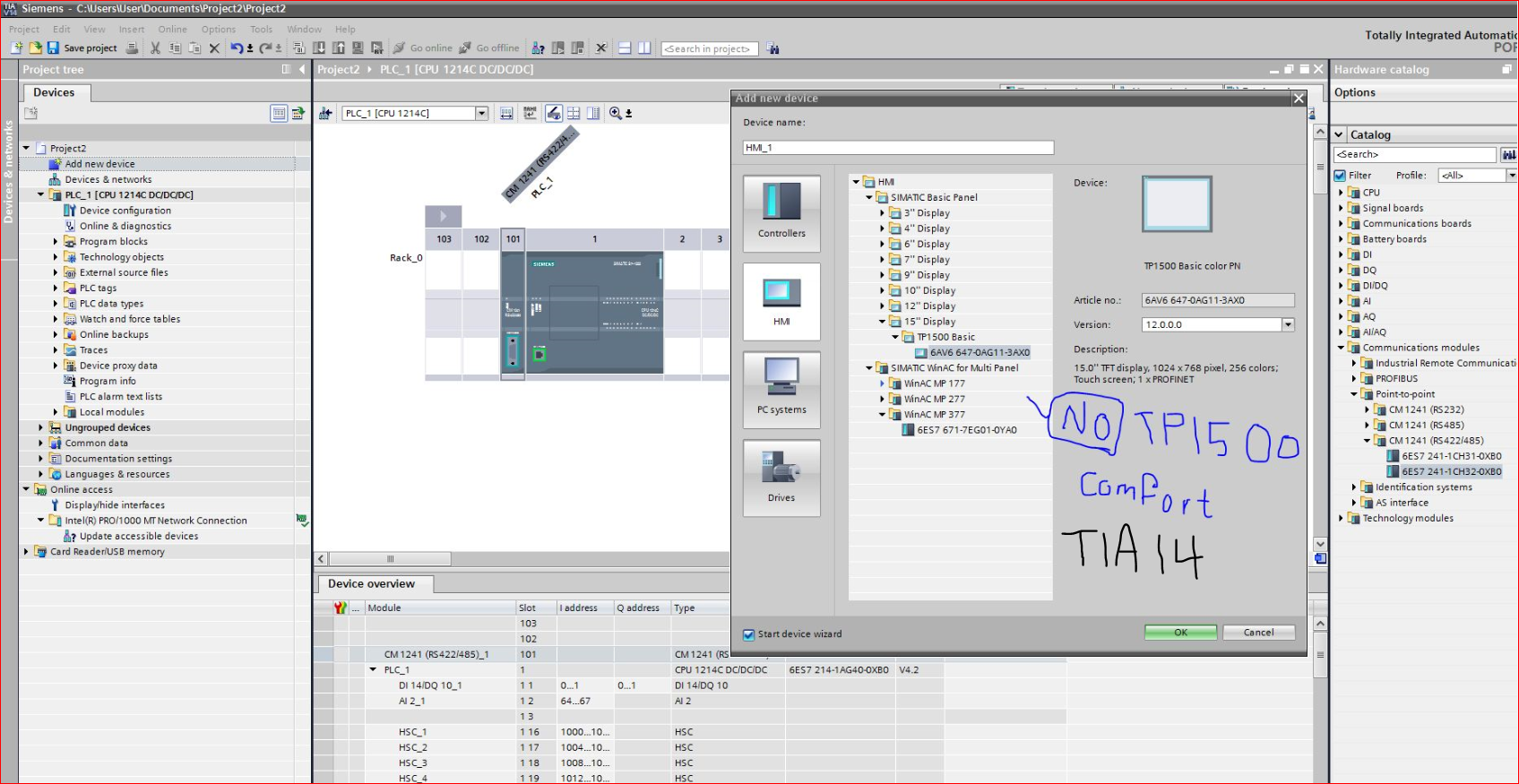Expand Program blocks in project tree
Image resolution: width=1519 pixels, height=784 pixels.
click(56, 242)
